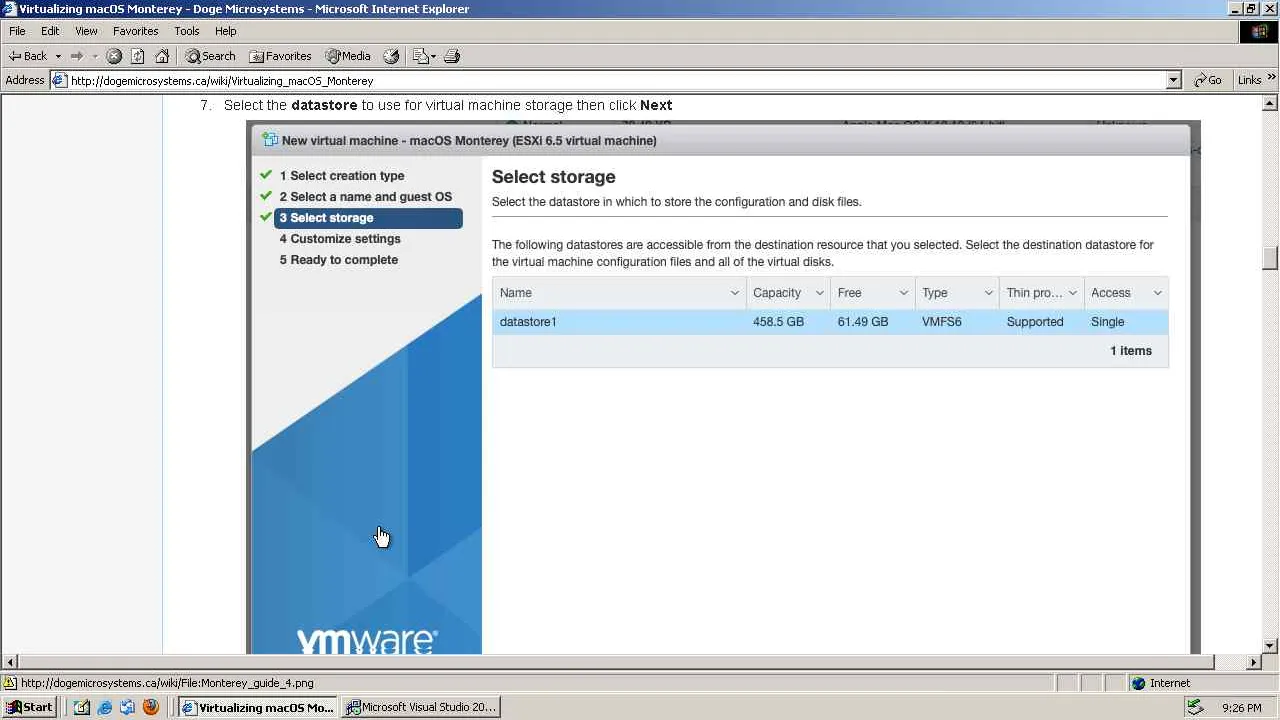Select wizard step '4 Customize settings'
Image resolution: width=1280 pixels, height=720 pixels.
[x=340, y=239]
